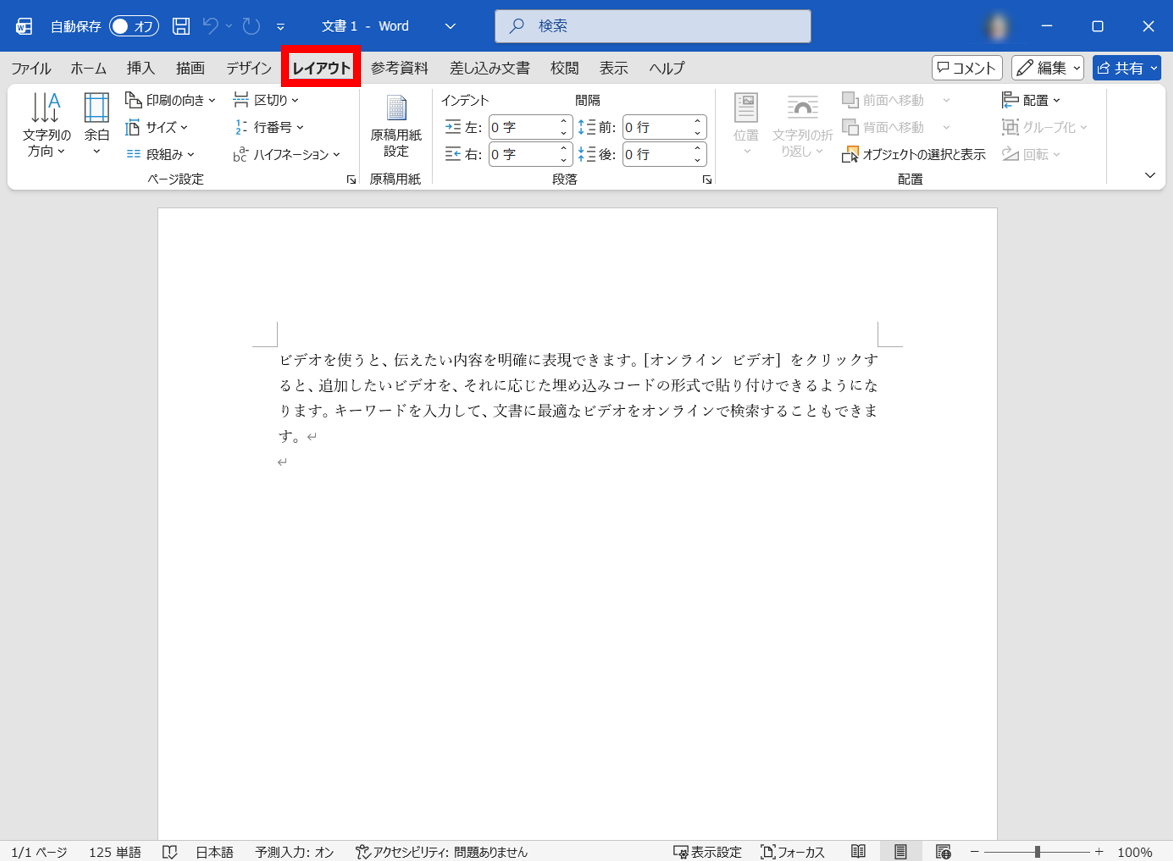Viewport: 1173px width, 861px height.
Task: Open the 文字列の方向 text direction tool
Action: (x=46, y=126)
